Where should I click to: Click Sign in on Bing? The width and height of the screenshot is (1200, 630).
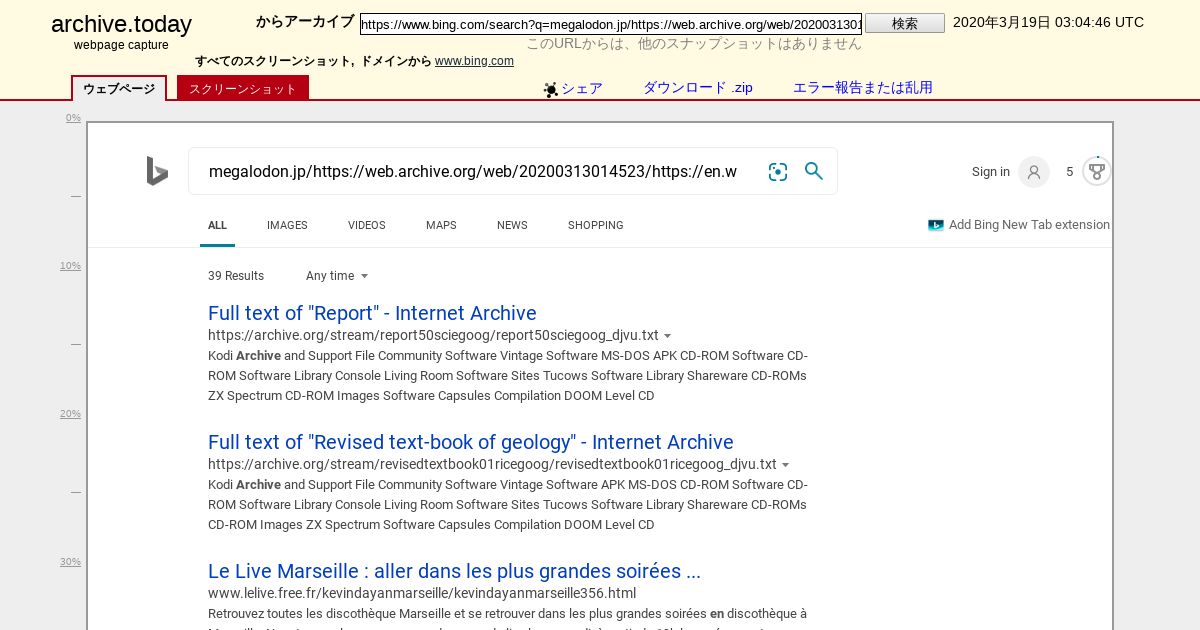click(991, 172)
